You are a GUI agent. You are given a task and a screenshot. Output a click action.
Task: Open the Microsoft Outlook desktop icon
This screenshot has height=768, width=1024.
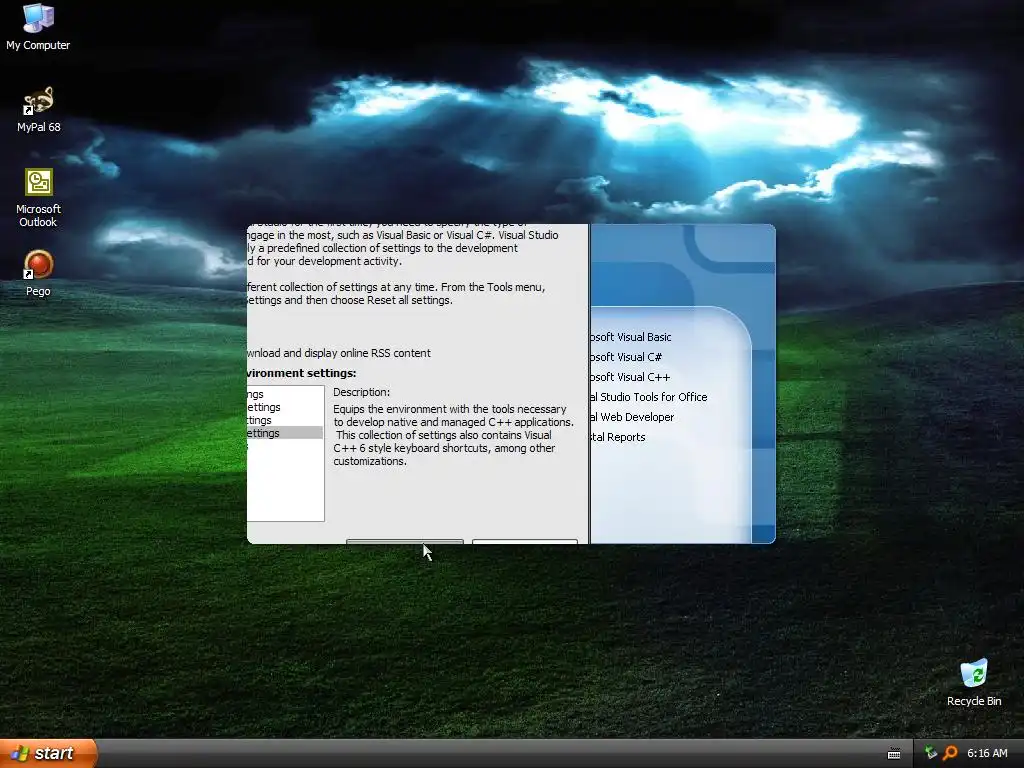(x=39, y=198)
